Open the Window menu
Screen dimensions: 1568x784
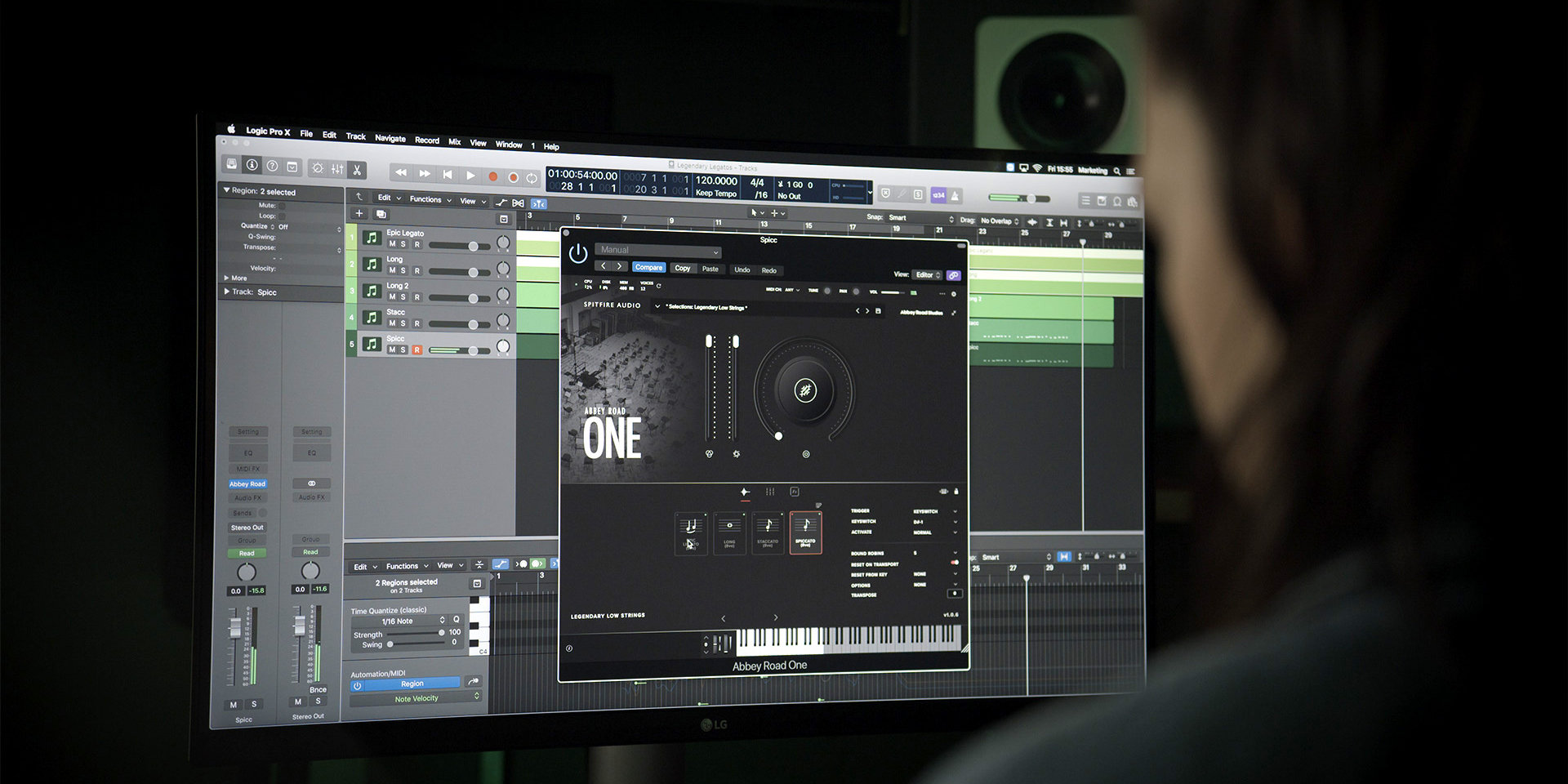(509, 145)
